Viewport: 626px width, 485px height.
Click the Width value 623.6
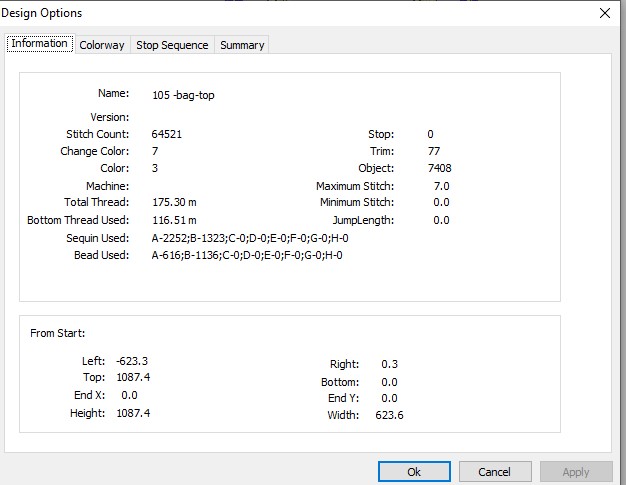point(389,415)
